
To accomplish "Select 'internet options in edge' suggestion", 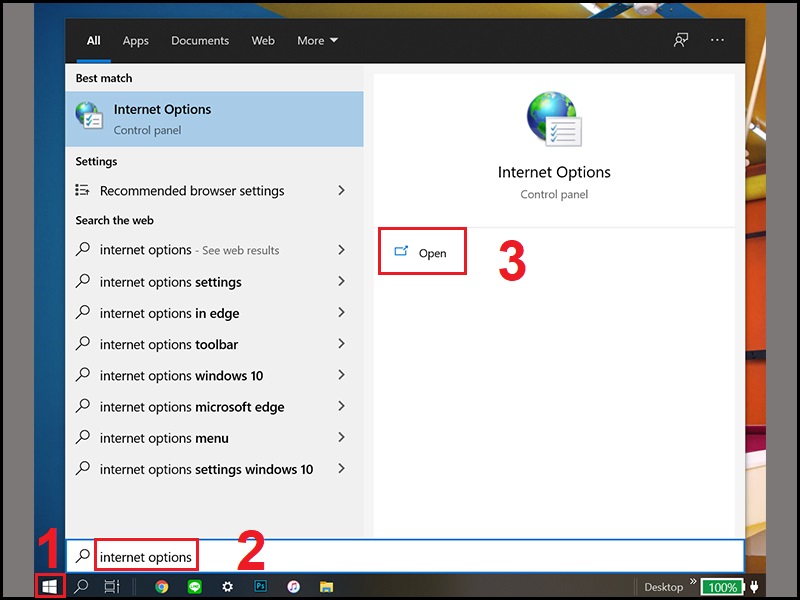I will click(x=169, y=313).
